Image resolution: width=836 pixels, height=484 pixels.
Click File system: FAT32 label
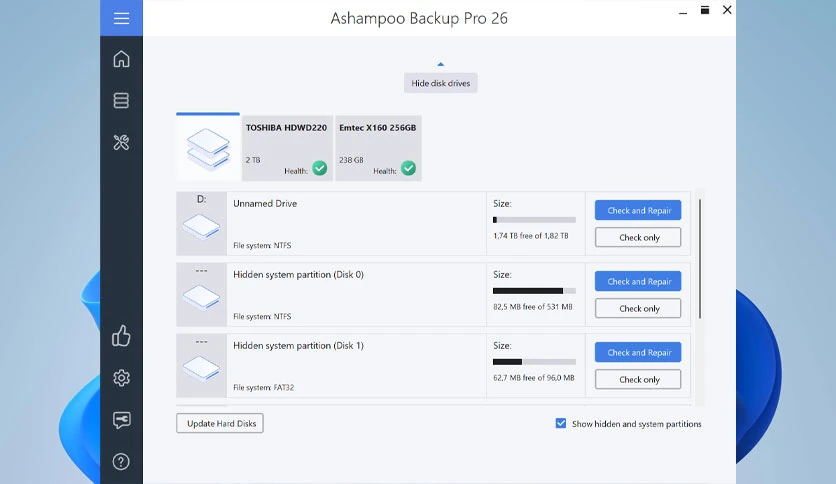(263, 388)
